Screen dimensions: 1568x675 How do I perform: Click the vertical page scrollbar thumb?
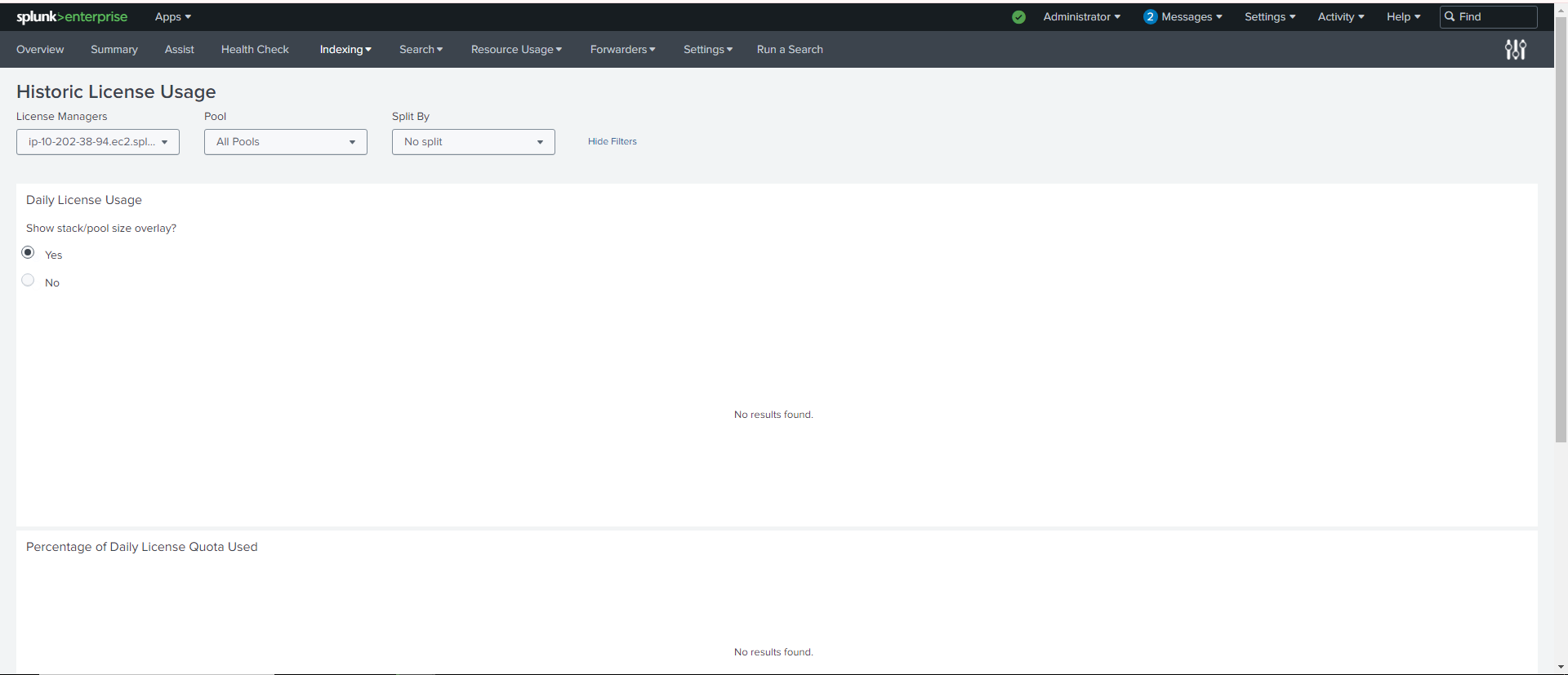coord(1561,230)
